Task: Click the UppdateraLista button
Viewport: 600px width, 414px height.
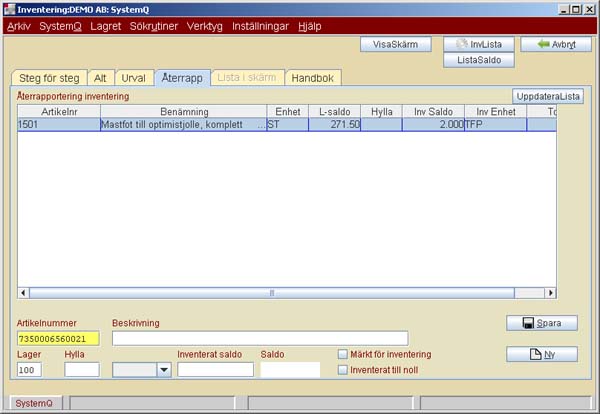Action: [x=547, y=96]
